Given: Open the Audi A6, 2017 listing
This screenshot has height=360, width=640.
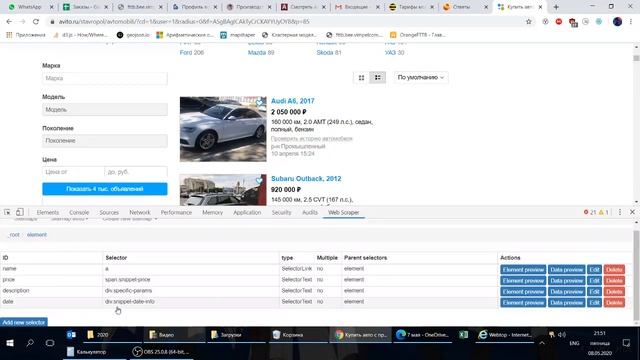Looking at the screenshot, I should coord(293,101).
